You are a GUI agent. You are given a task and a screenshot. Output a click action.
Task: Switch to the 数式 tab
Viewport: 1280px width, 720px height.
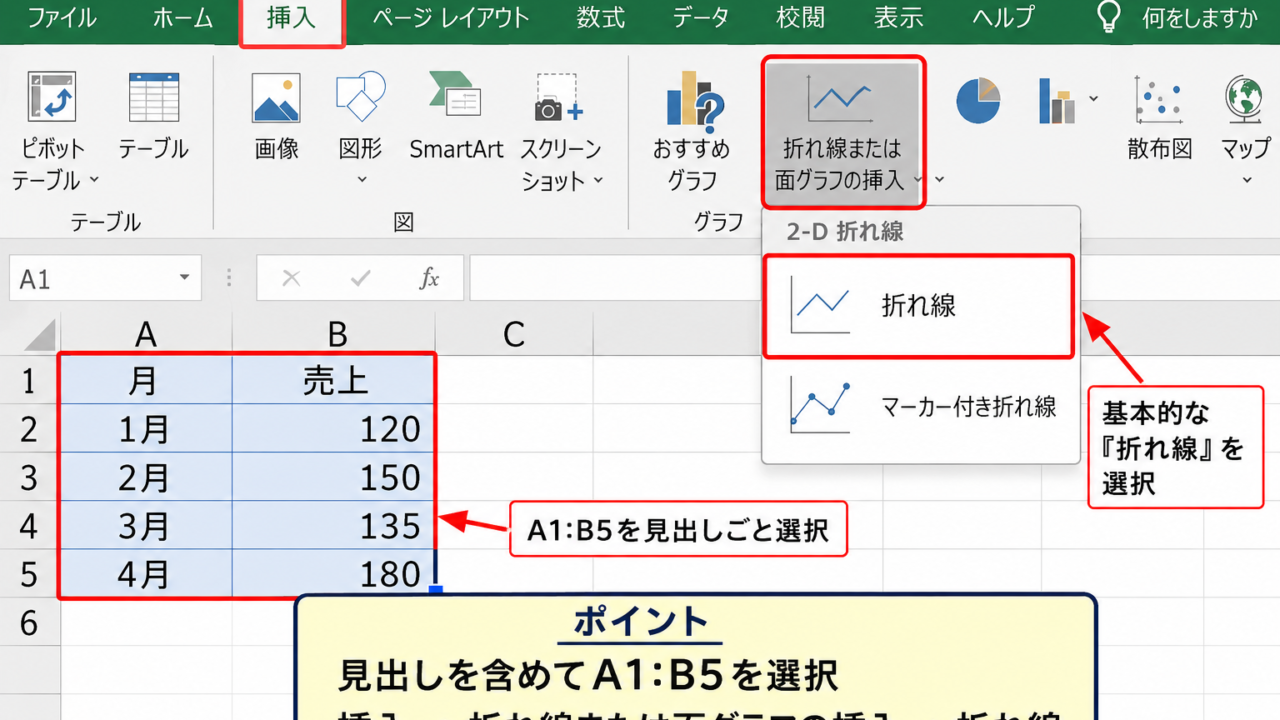click(601, 18)
